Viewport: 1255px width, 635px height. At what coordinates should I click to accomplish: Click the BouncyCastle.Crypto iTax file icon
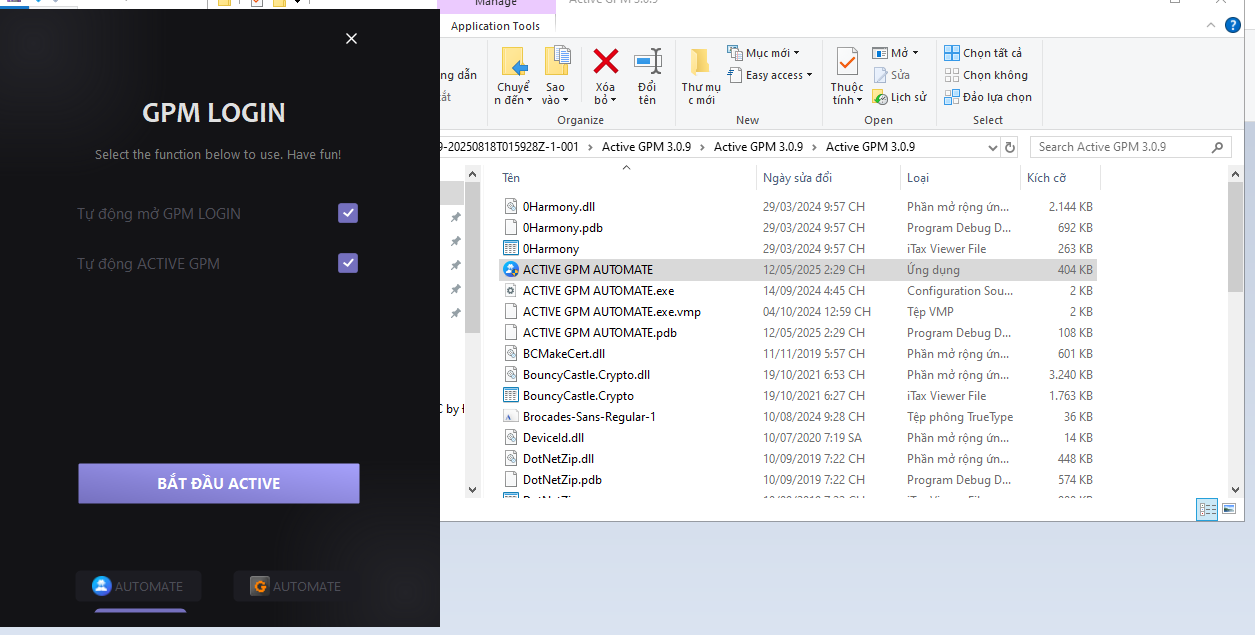(510, 396)
